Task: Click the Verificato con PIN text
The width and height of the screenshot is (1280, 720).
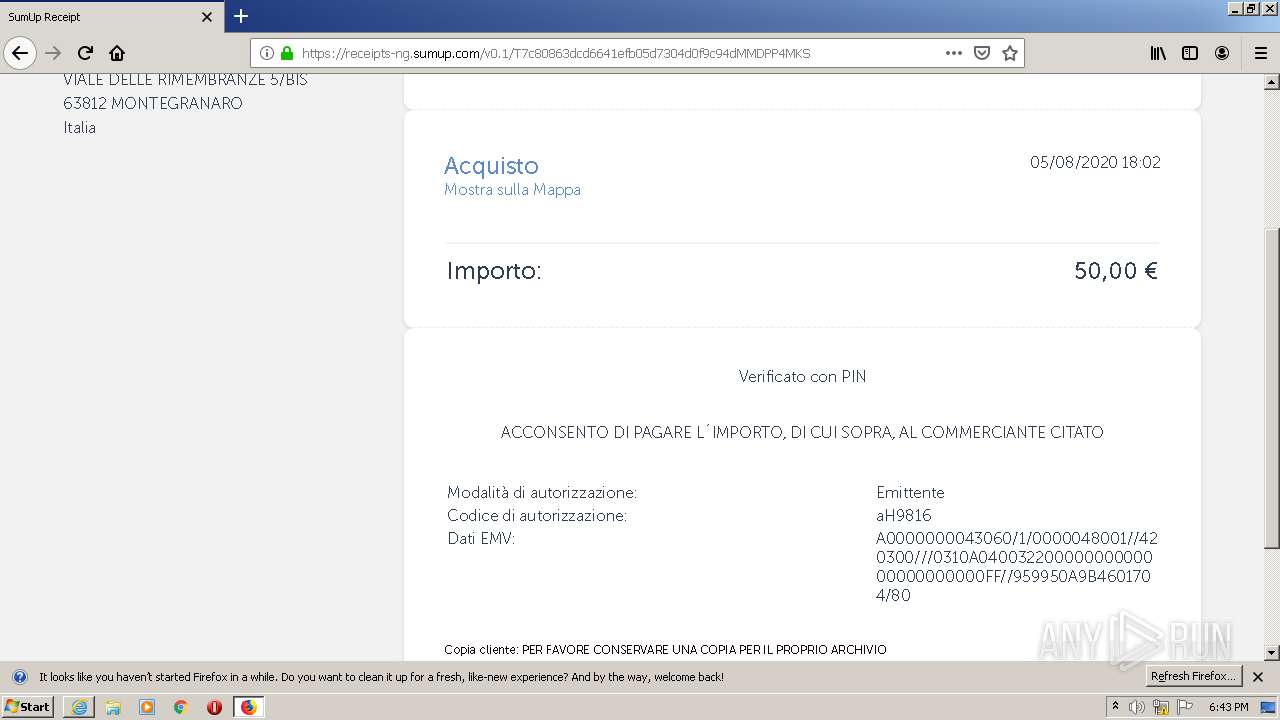Action: click(x=802, y=377)
